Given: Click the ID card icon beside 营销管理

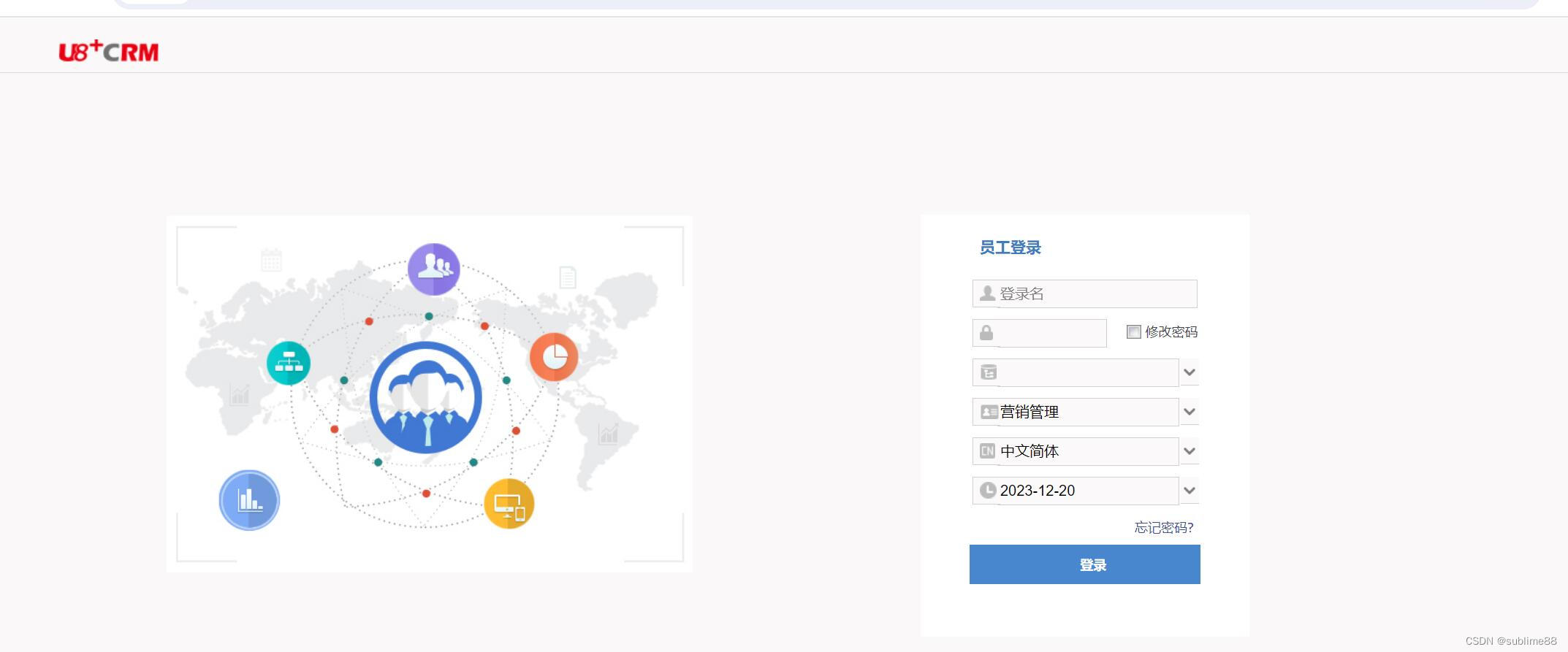Looking at the screenshot, I should coord(989,412).
